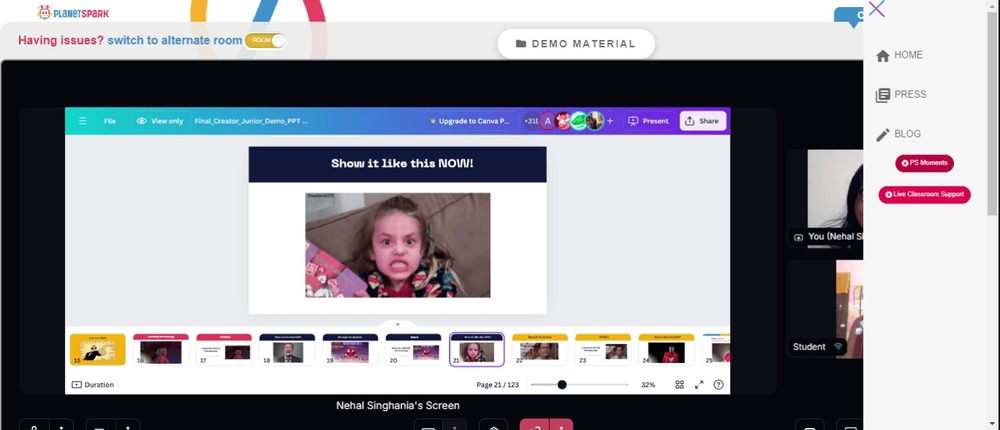Click the Student wifi signal icon
Screen dimensions: 1000x430
coord(838,346)
